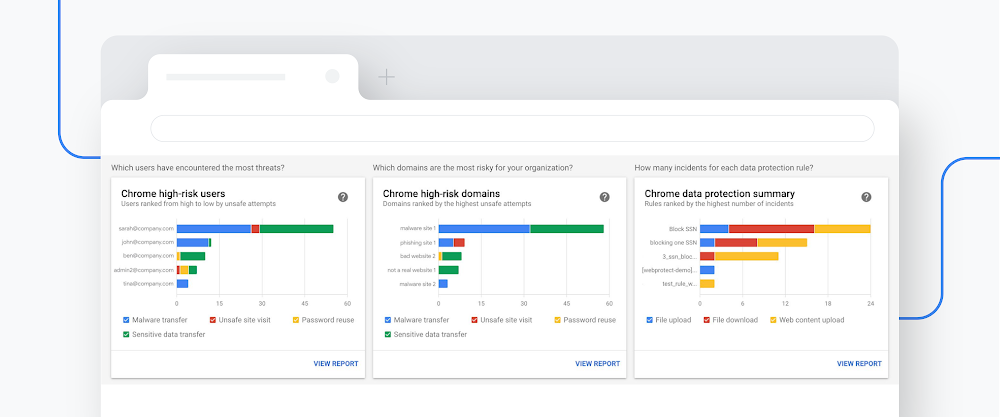Open help for Chrome data protection summary

(x=866, y=197)
